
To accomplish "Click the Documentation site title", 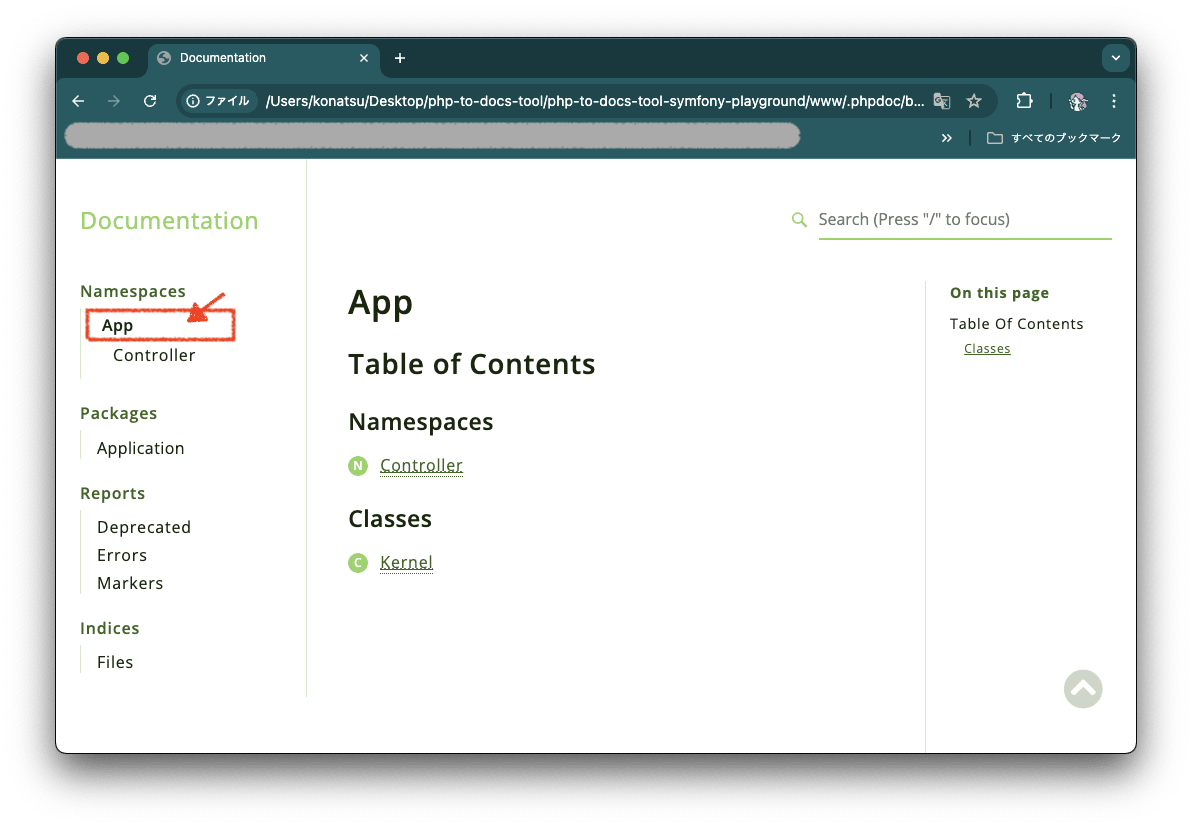I will tap(170, 220).
